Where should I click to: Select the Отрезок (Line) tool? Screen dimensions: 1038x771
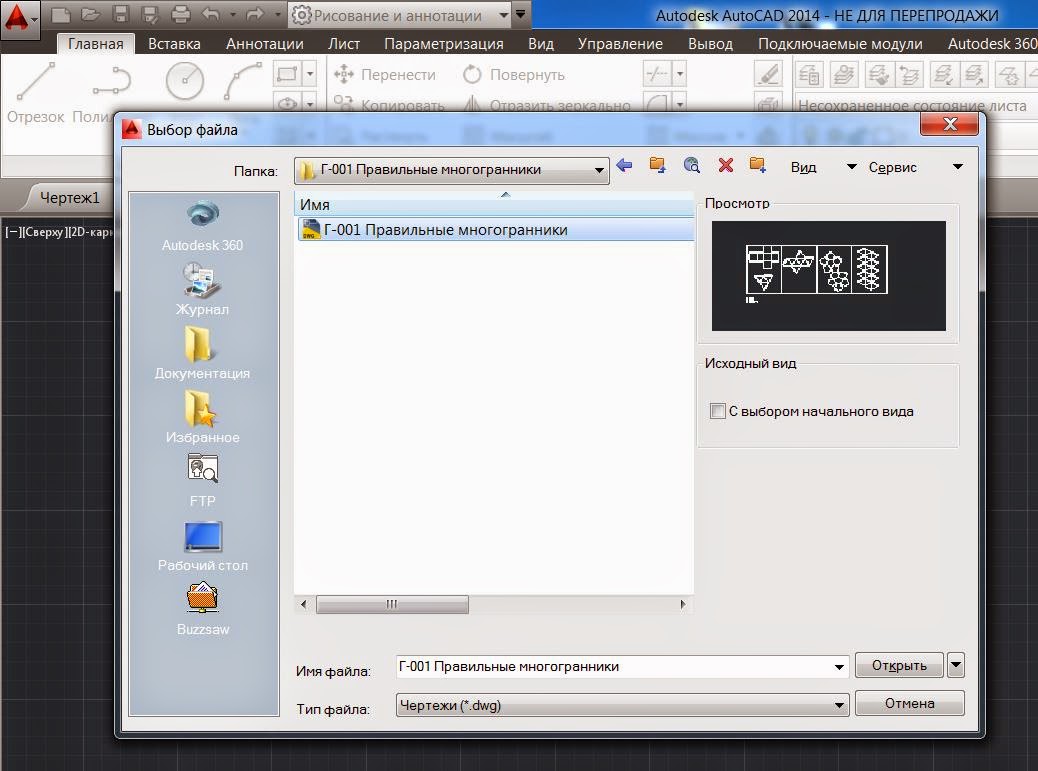pyautogui.click(x=34, y=90)
